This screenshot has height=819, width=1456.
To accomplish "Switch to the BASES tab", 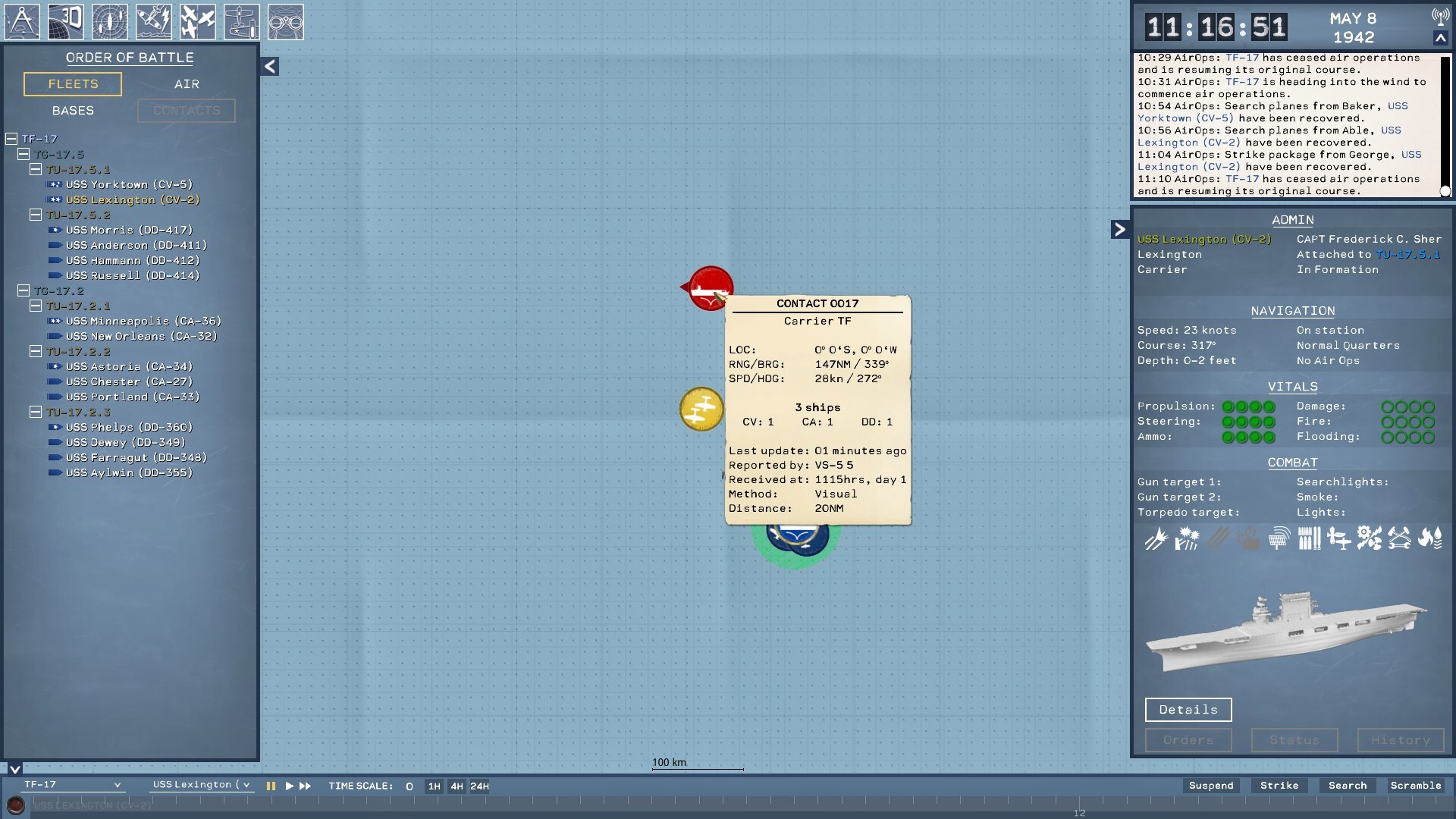I will [73, 111].
